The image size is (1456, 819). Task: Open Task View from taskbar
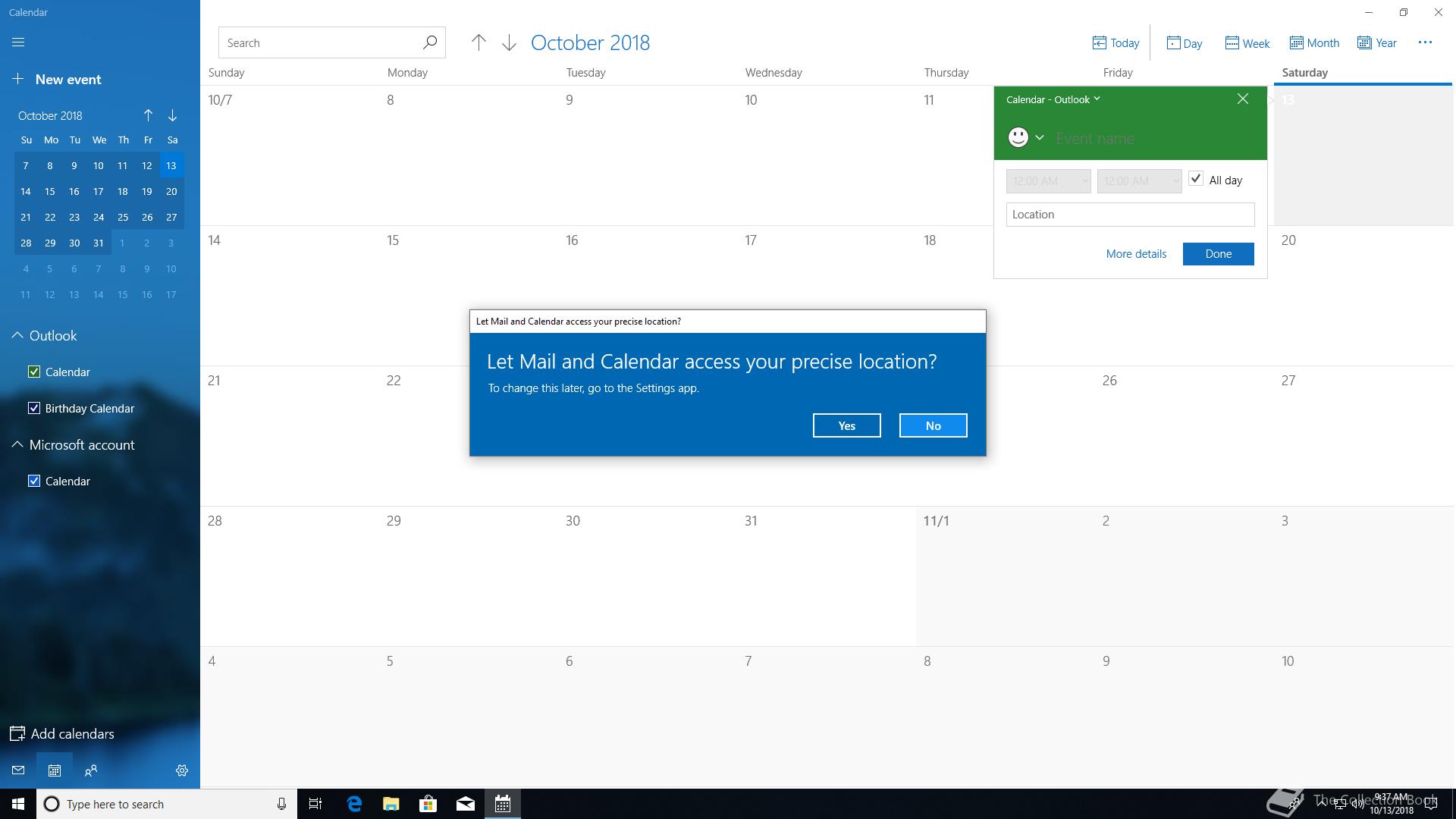tap(315, 804)
